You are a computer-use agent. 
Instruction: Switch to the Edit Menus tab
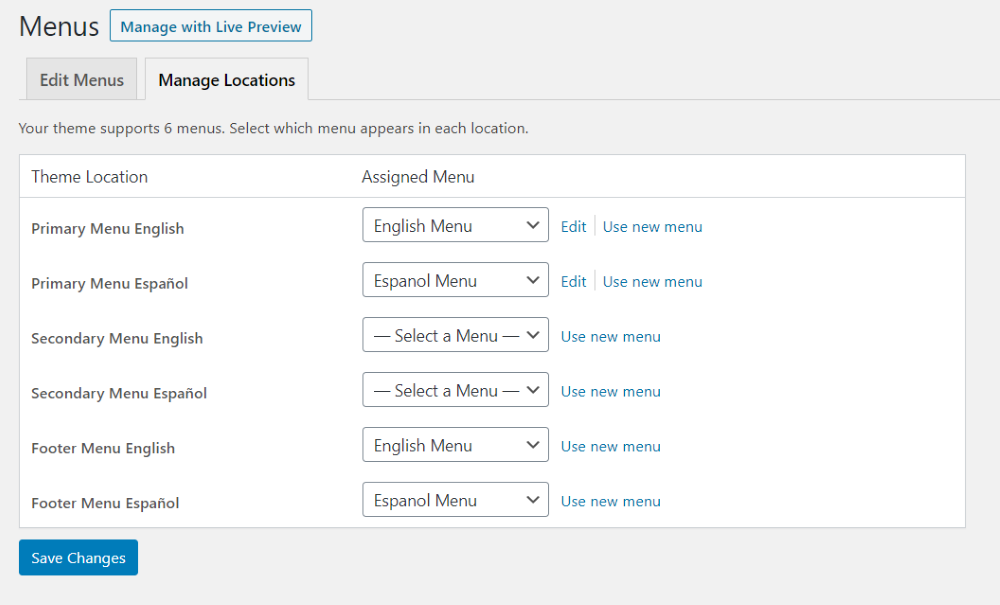[x=82, y=80]
